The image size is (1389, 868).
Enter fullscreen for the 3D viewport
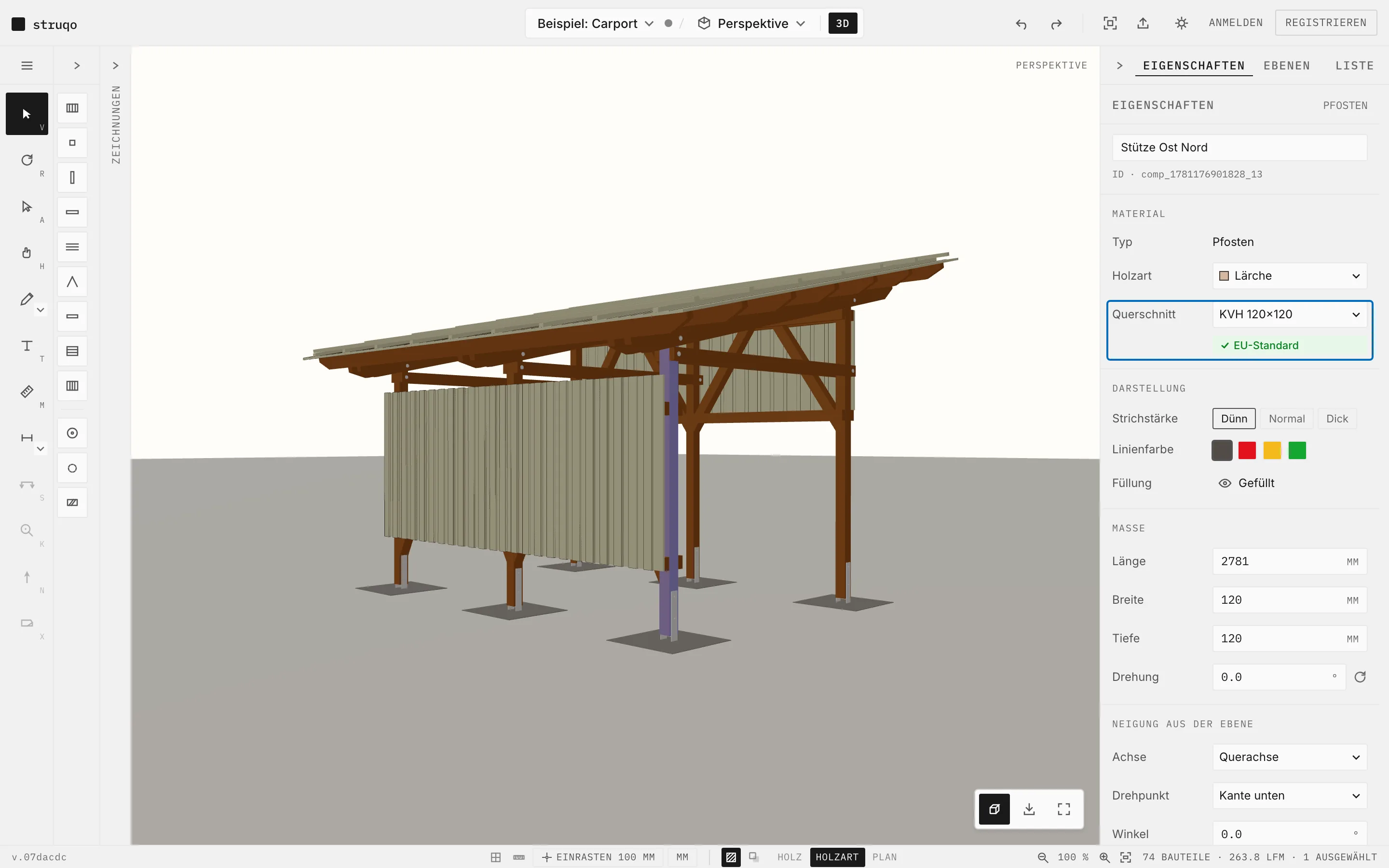tap(1064, 809)
